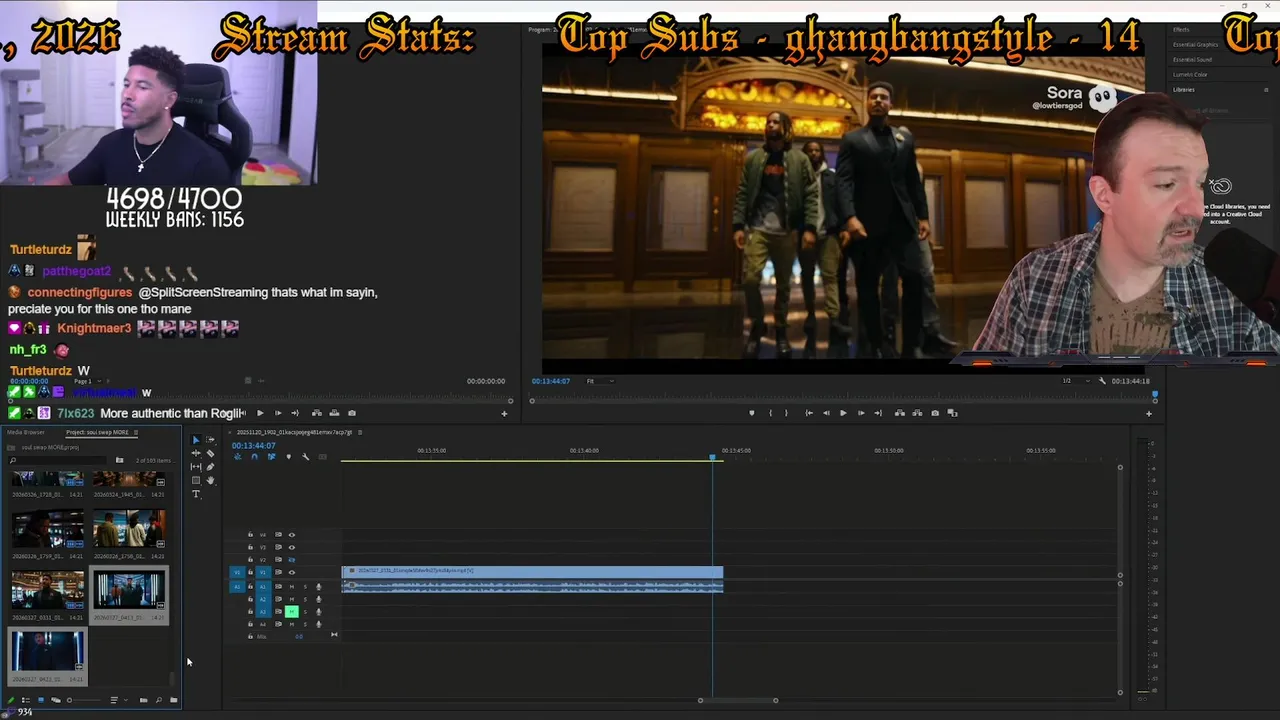Select the Rectangle tool

(196, 480)
